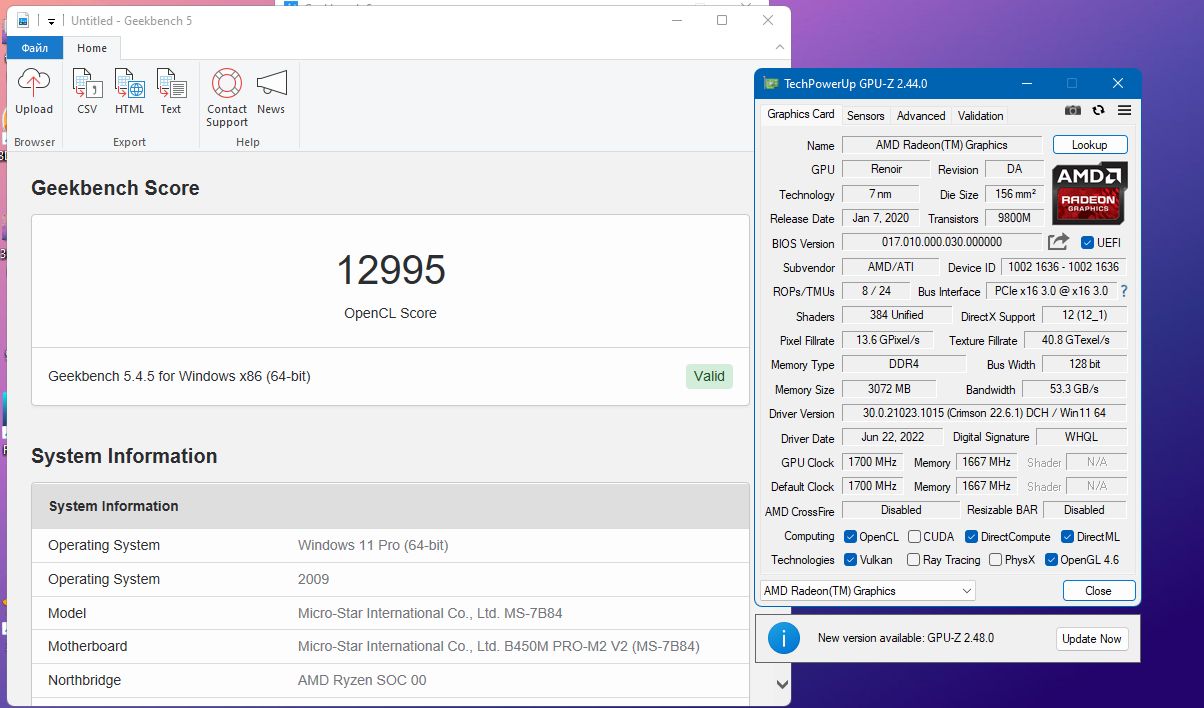Image resolution: width=1204 pixels, height=708 pixels.
Task: Click the AMD Ryzen SOC 00 value
Action: pos(362,680)
